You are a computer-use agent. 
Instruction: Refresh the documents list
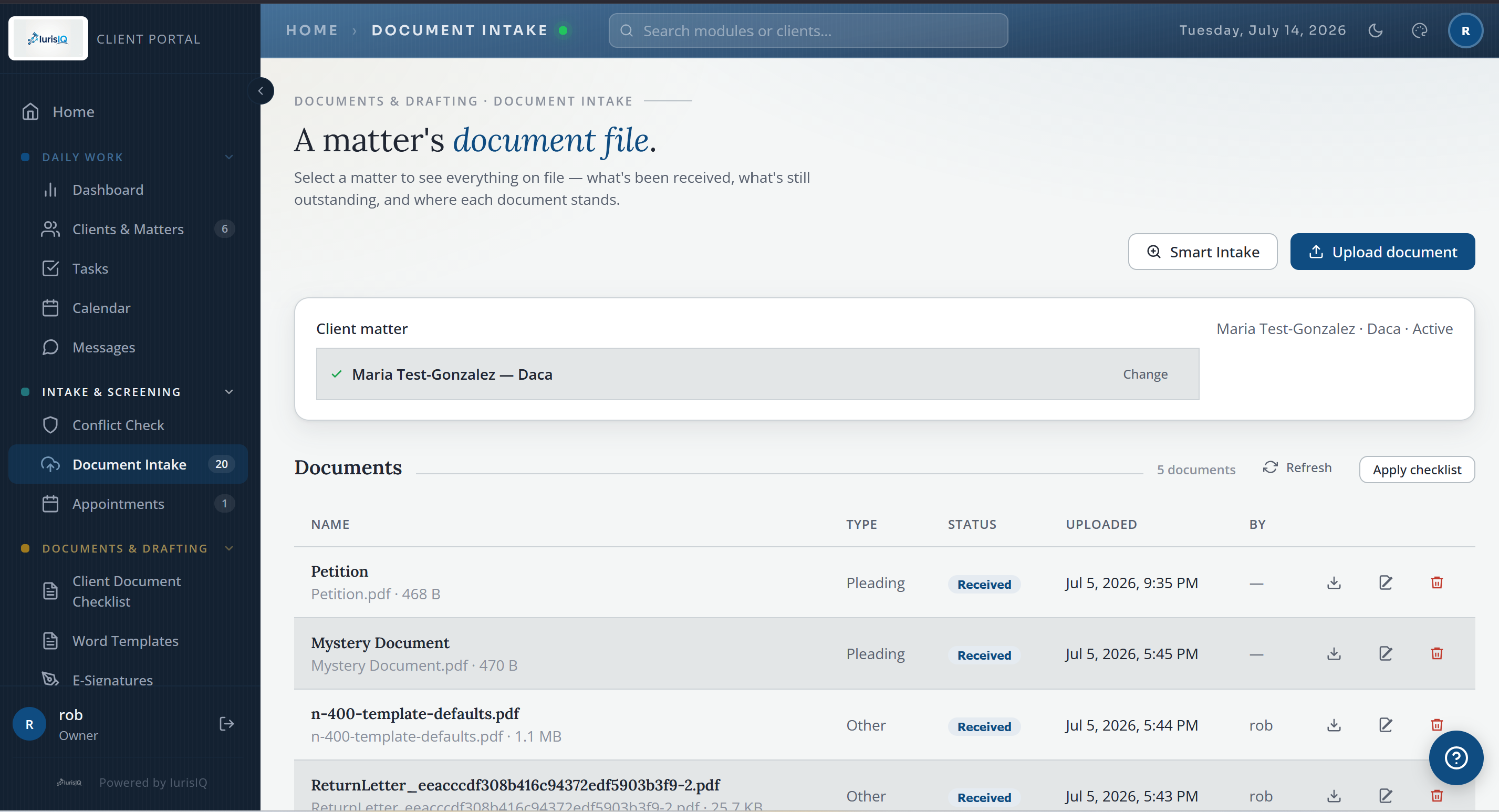tap(1297, 467)
